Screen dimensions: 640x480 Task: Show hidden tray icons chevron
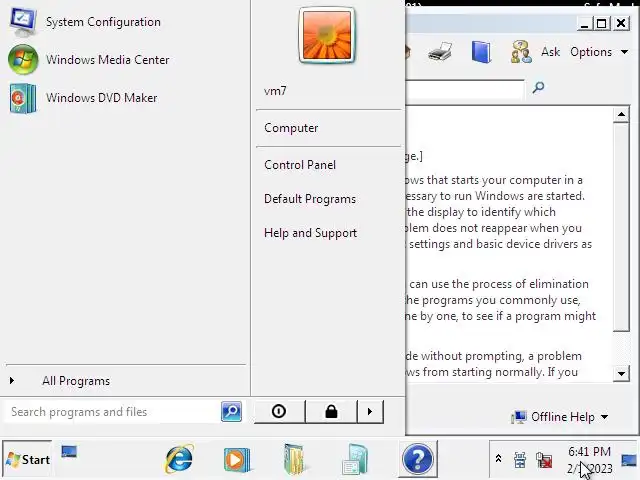tap(498, 458)
